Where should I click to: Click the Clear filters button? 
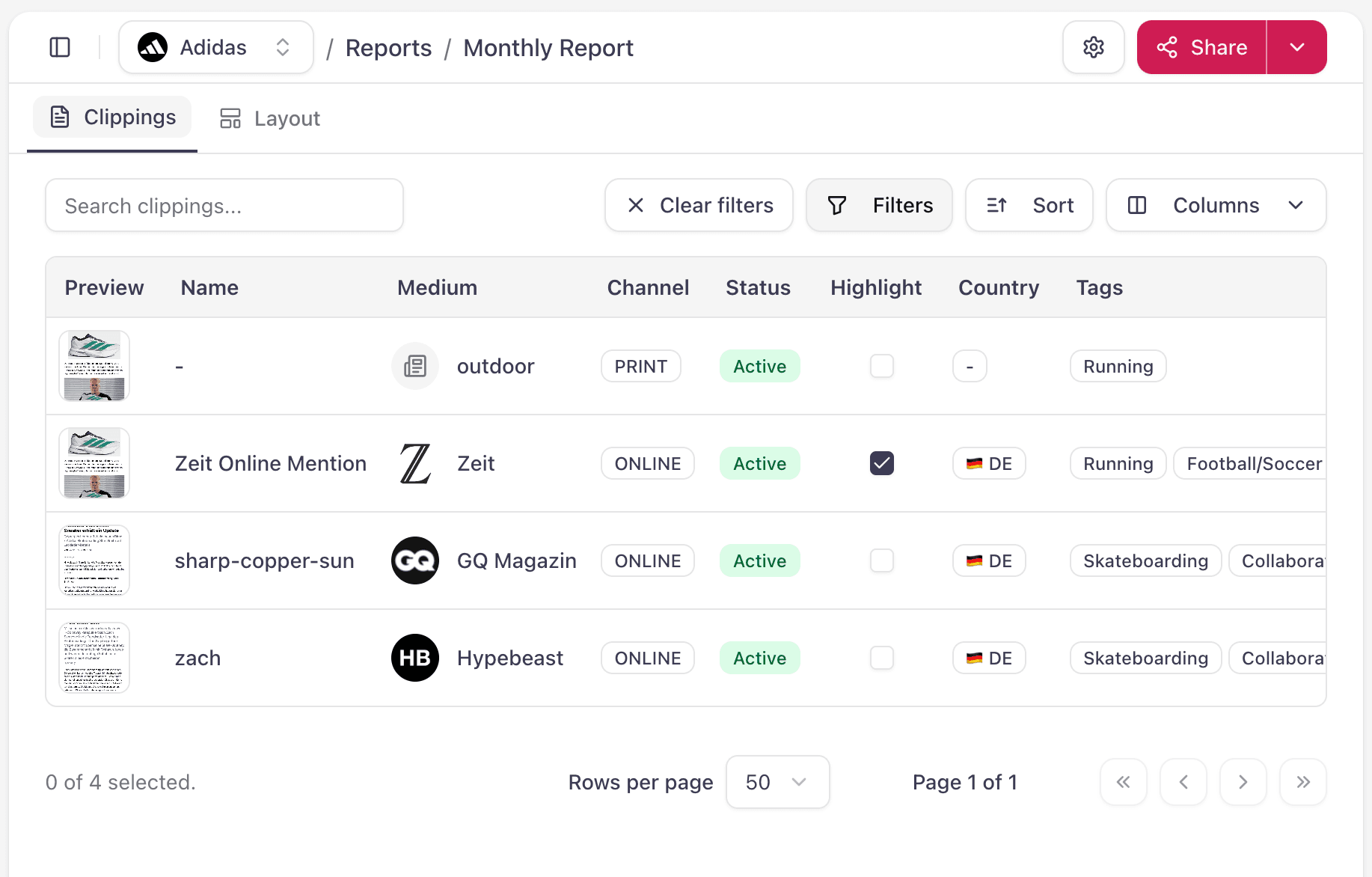click(x=699, y=205)
